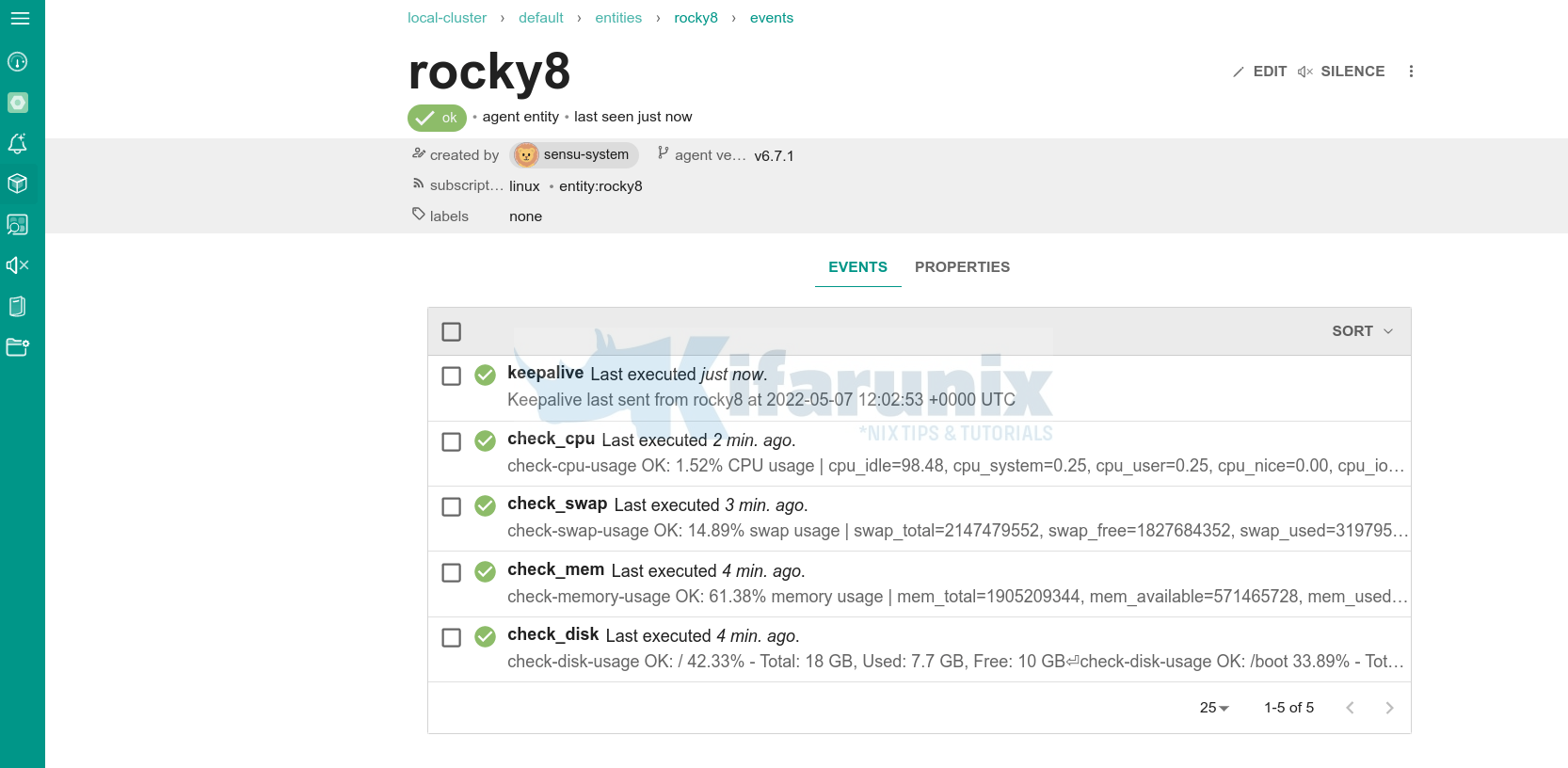Switch to the PROPERTIES tab

click(x=962, y=267)
